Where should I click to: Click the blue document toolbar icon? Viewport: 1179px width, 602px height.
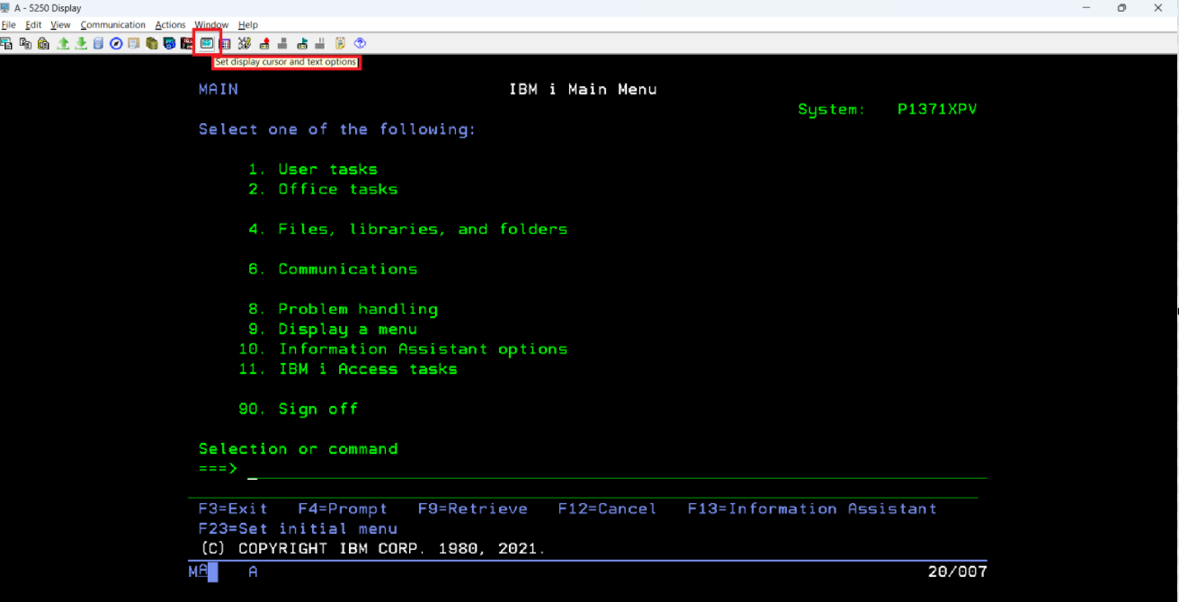click(99, 44)
